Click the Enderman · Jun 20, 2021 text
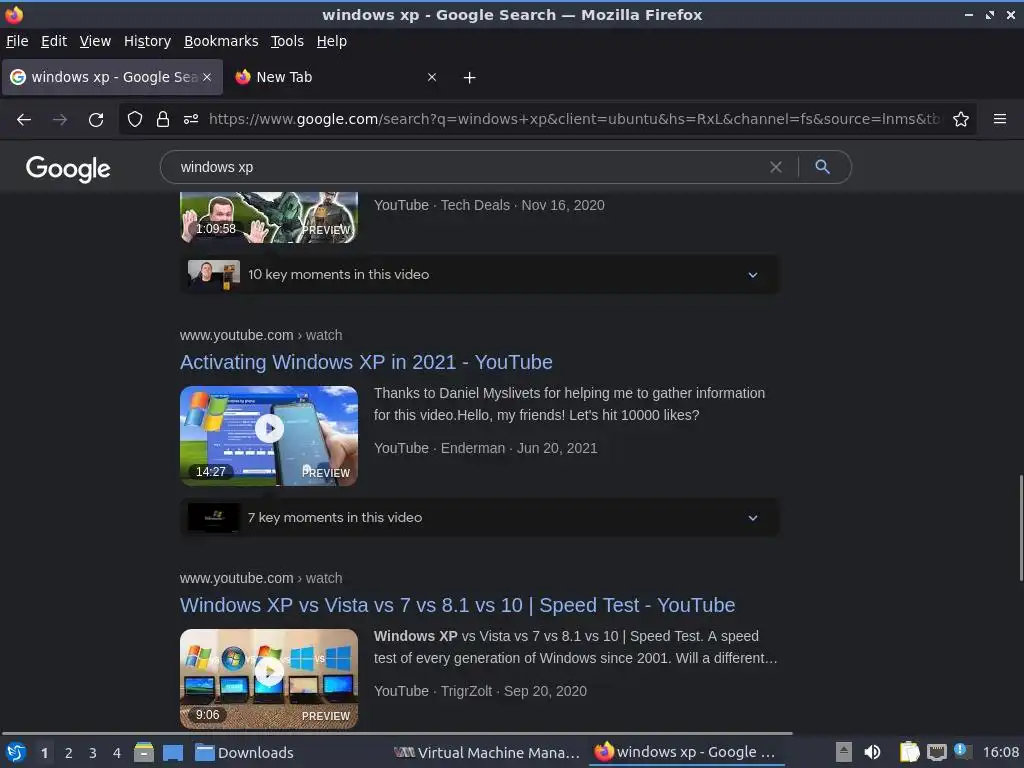This screenshot has height=768, width=1024. click(519, 448)
